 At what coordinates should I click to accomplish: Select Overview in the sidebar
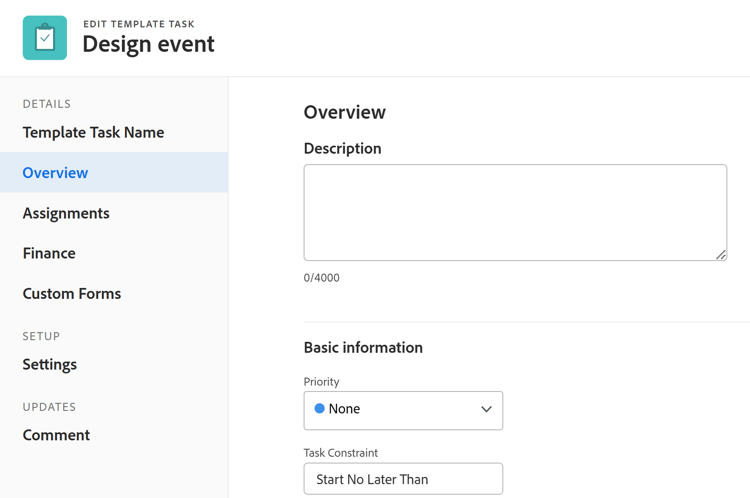coord(55,173)
